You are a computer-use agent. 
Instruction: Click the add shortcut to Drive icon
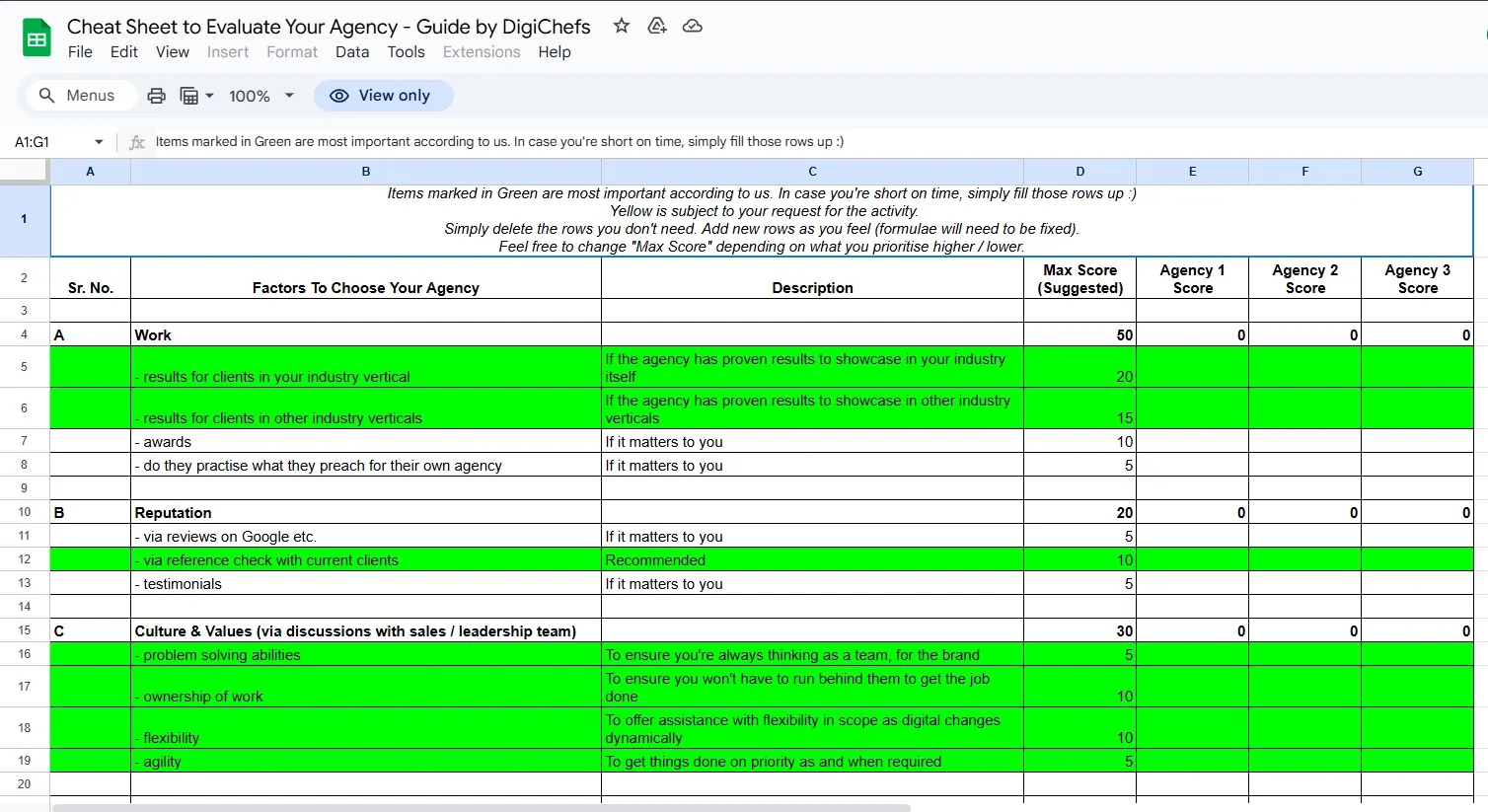pos(656,26)
